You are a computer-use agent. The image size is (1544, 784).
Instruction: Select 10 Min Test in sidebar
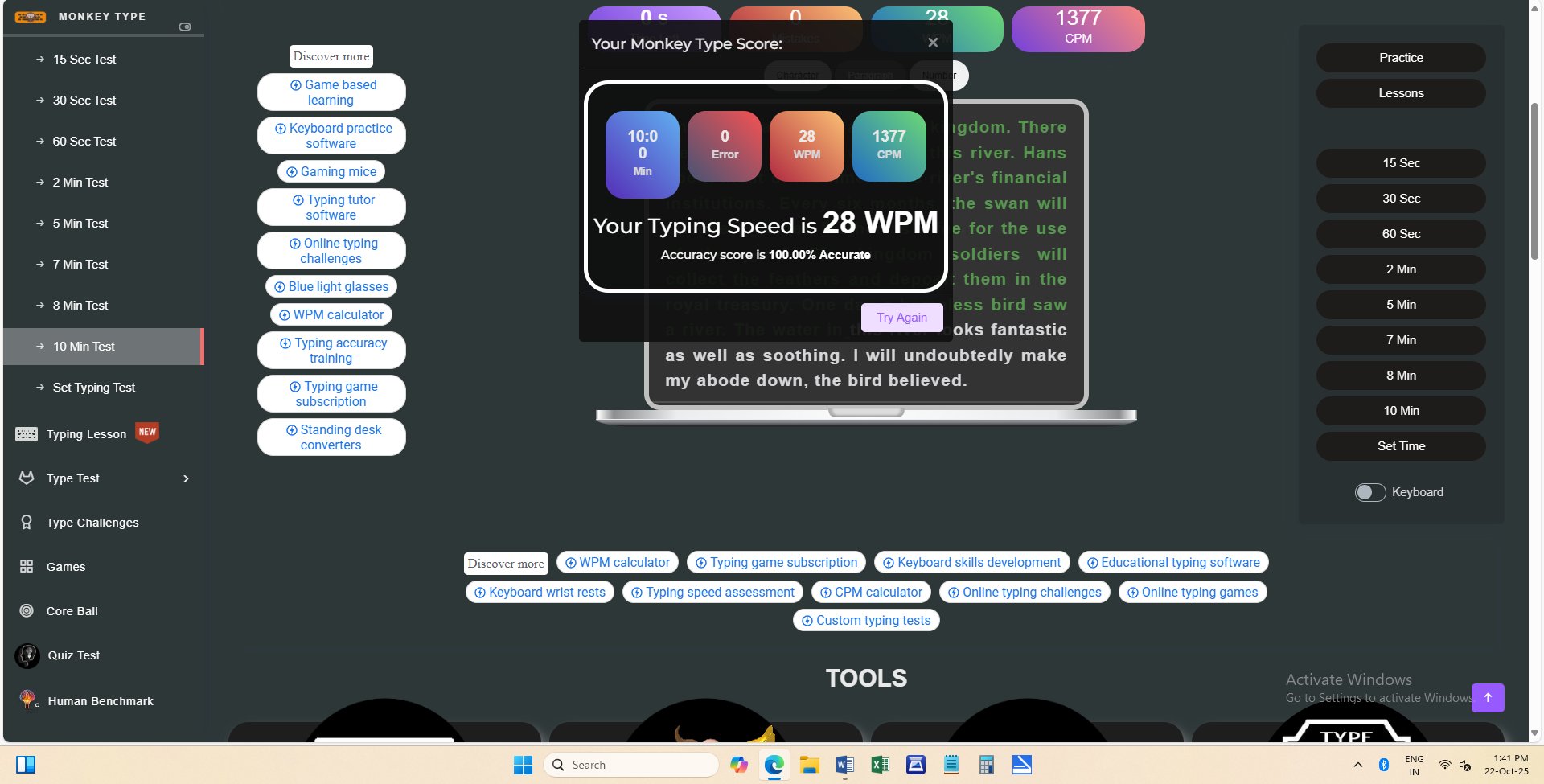click(84, 347)
